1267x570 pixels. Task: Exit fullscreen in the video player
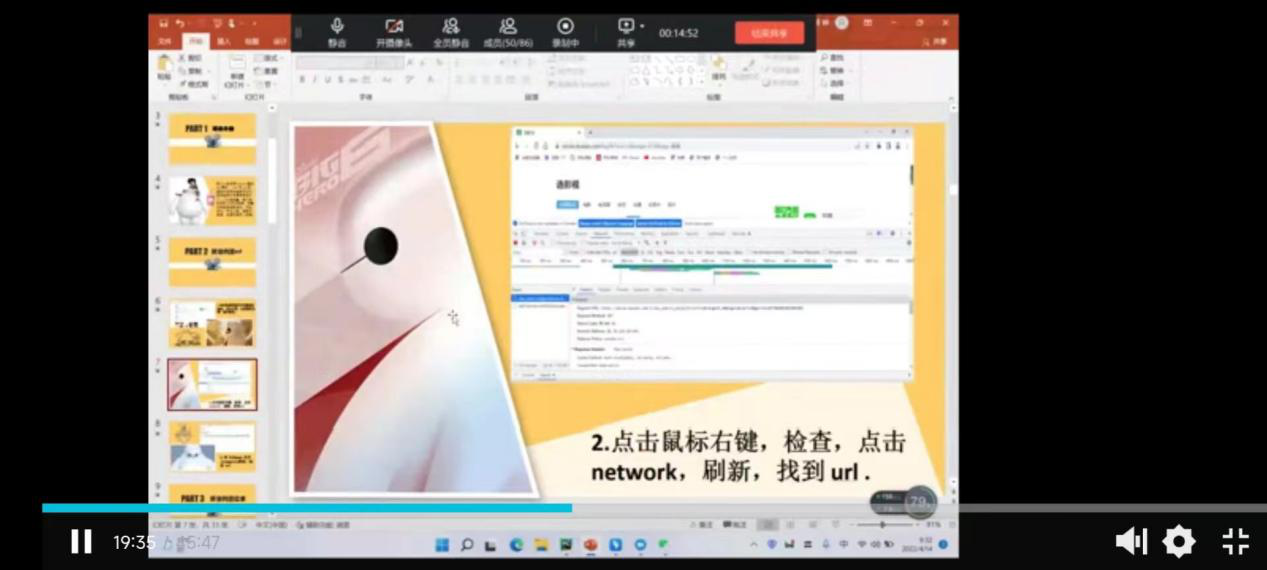[x=1236, y=542]
